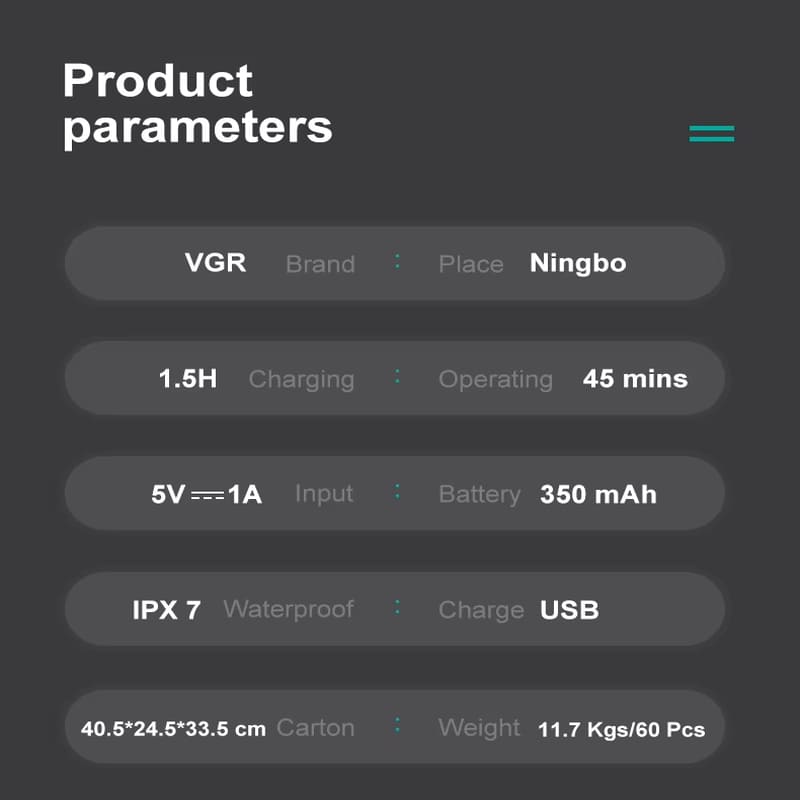Select the Charging label
Viewport: 800px width, 800px height.
pyautogui.click(x=301, y=380)
